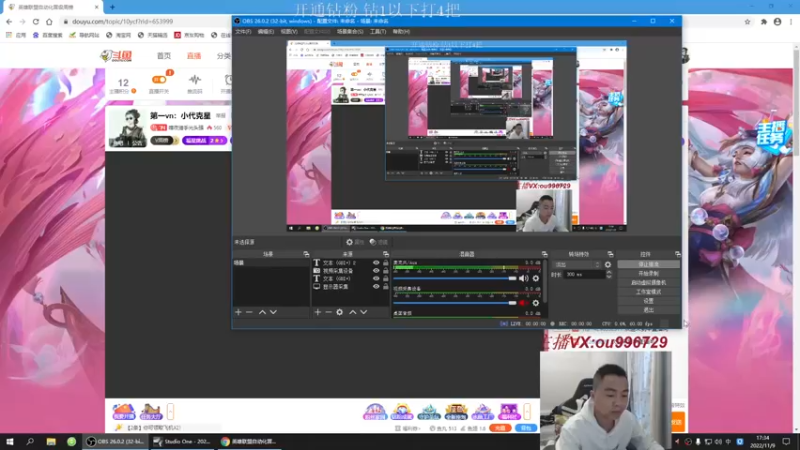Pop out the Scenes dock with its float icon
This screenshot has width=800, height=450.
pos(306,254)
